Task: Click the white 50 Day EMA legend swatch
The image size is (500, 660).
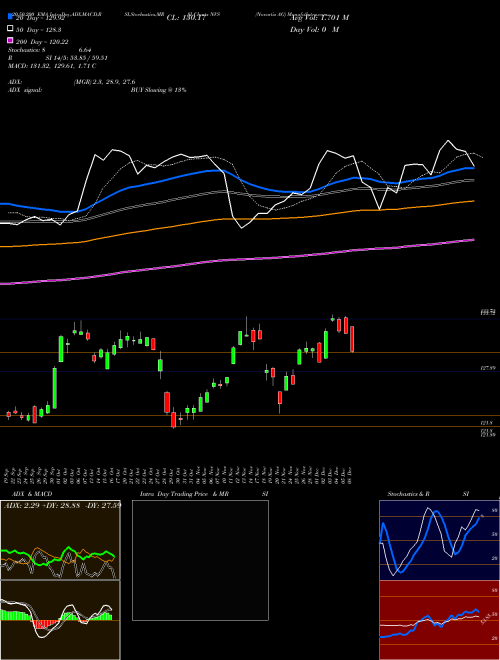Action: point(10,29)
